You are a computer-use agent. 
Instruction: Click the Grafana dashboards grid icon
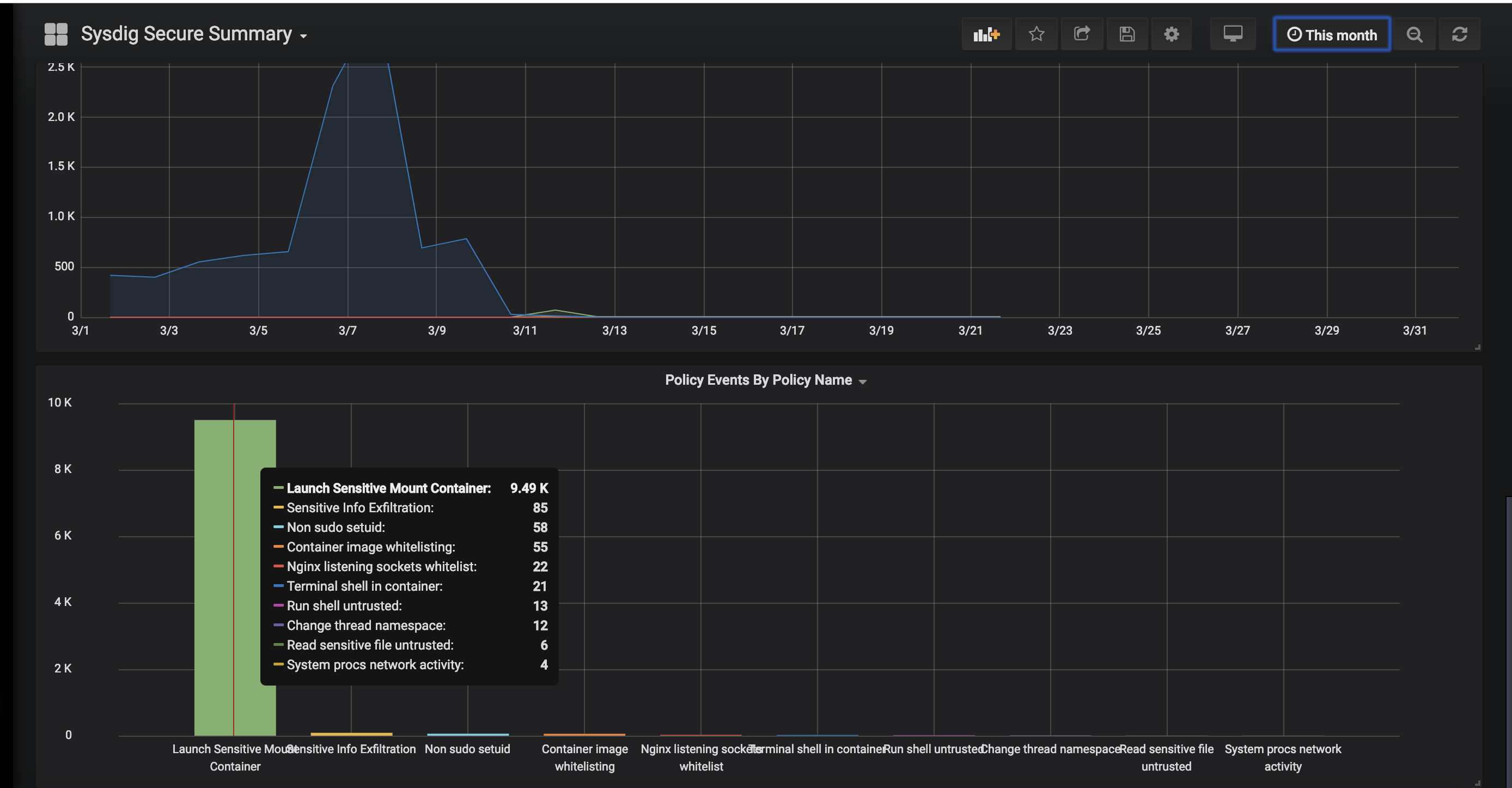56,34
